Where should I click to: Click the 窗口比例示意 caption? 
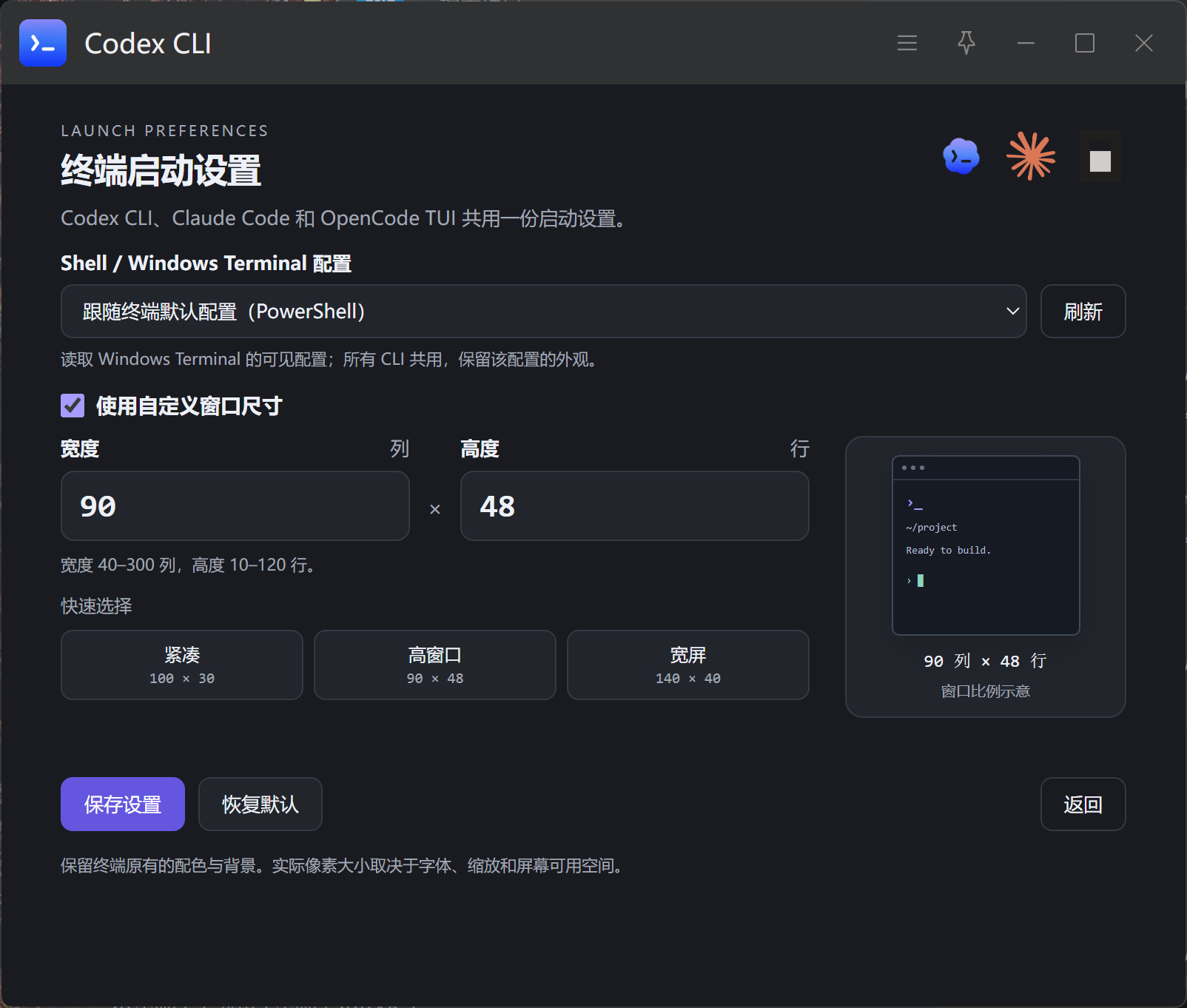(x=986, y=691)
